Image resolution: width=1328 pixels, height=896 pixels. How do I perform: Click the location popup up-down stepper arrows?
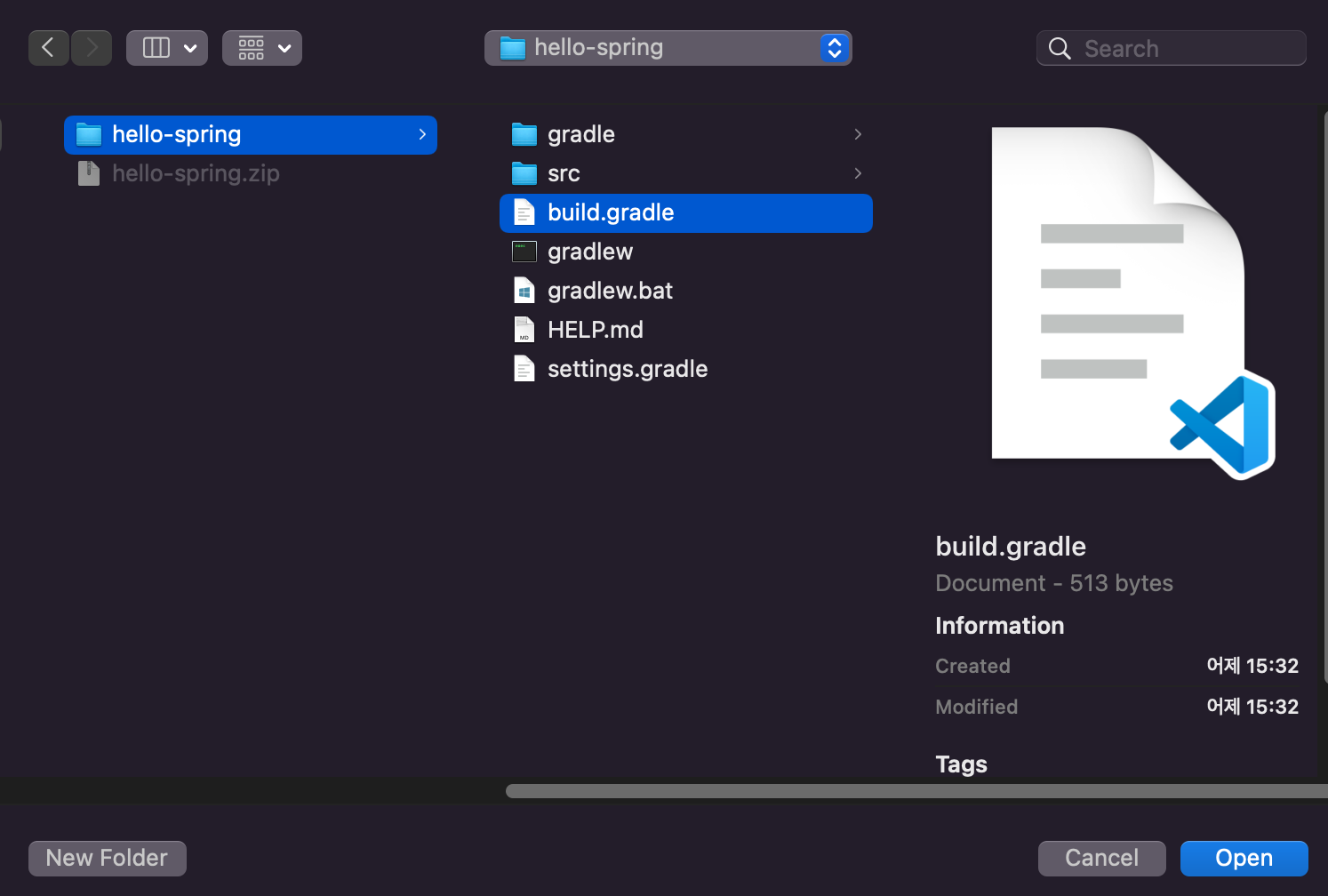coord(834,48)
